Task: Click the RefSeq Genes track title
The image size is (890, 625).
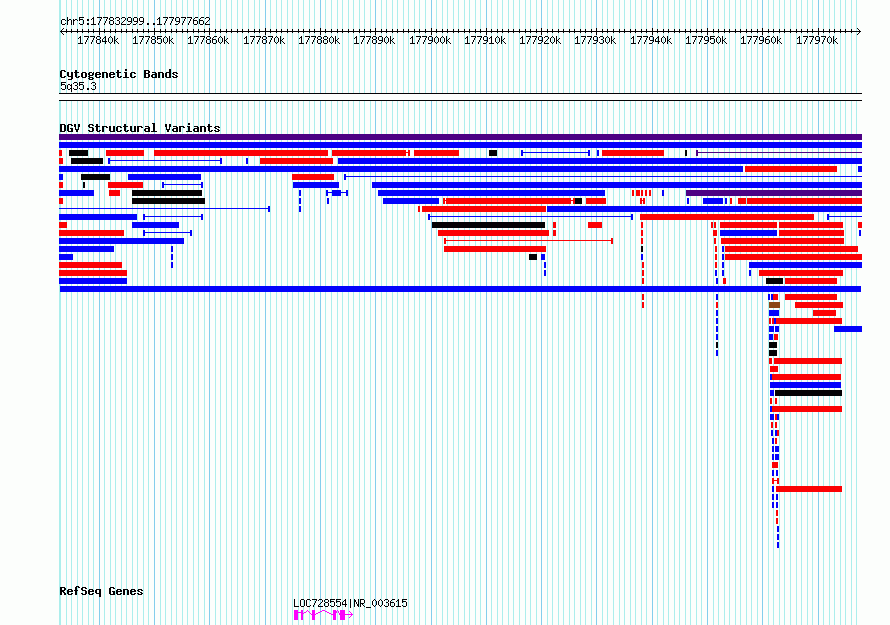Action: click(101, 591)
